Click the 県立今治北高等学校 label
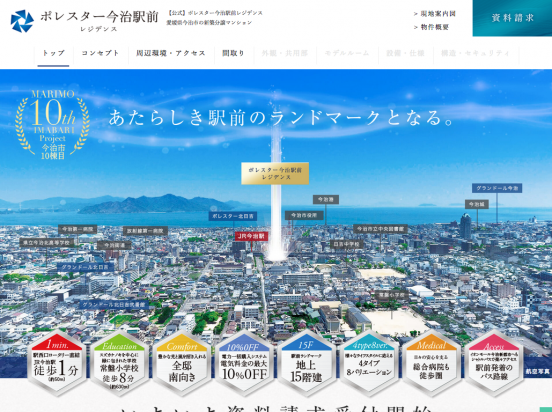 [x=47, y=243]
